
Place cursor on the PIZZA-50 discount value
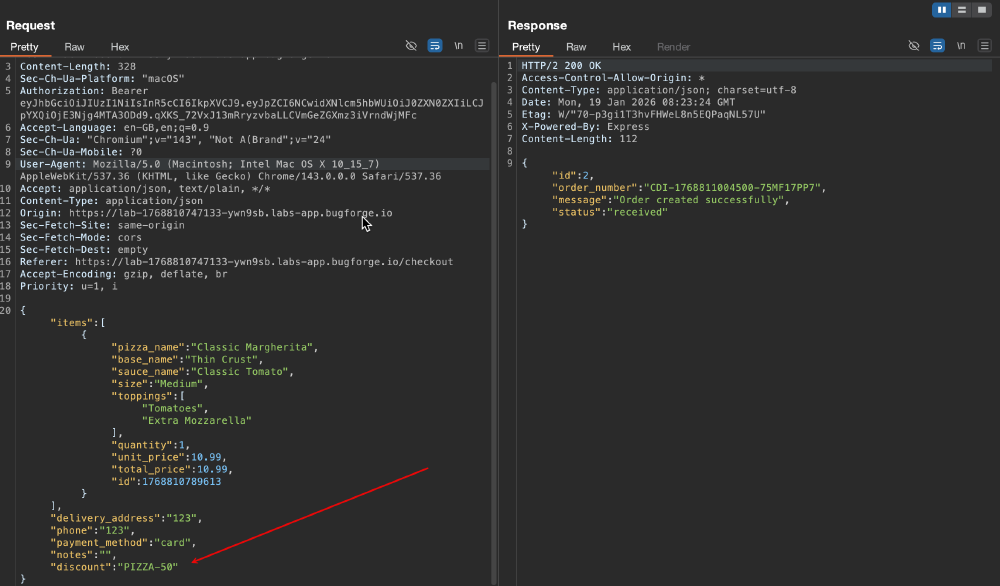coord(147,567)
